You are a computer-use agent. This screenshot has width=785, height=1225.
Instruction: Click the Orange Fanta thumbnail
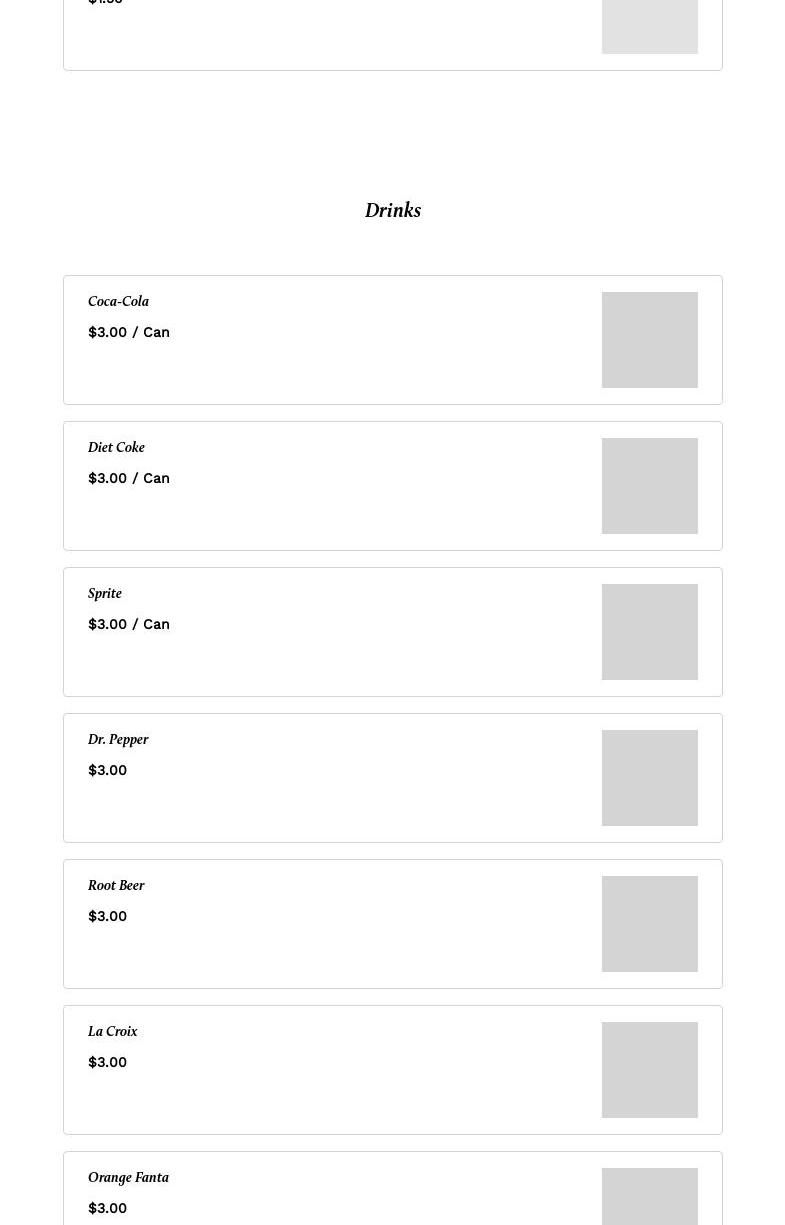tap(649, 1198)
